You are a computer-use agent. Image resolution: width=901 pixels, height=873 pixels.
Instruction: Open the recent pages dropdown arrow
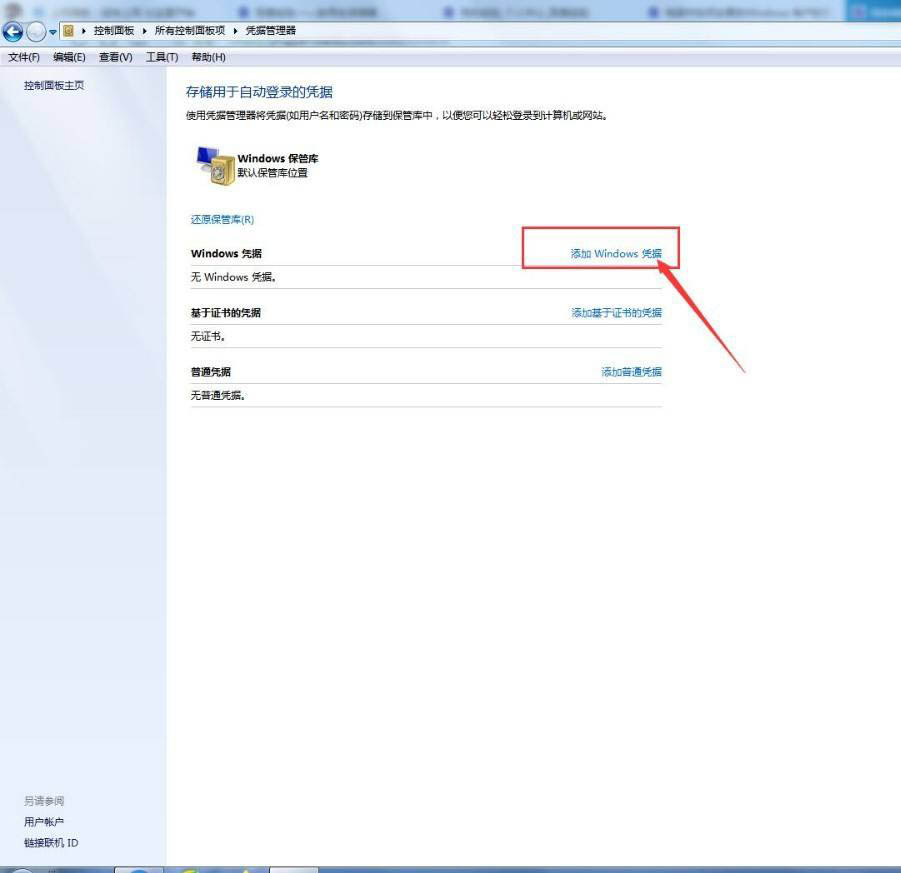[x=53, y=32]
